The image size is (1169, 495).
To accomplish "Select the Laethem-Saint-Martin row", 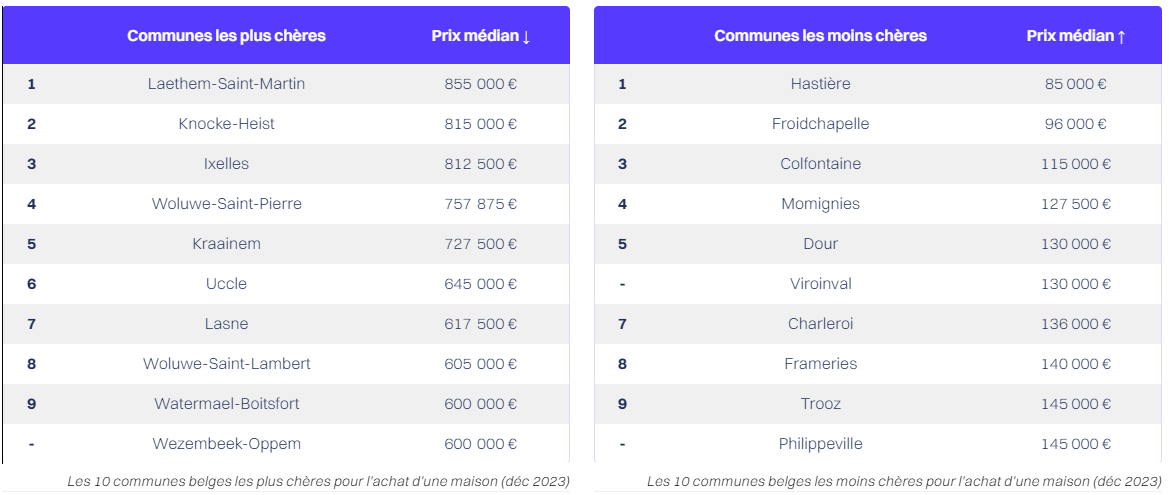I will (x=226, y=84).
